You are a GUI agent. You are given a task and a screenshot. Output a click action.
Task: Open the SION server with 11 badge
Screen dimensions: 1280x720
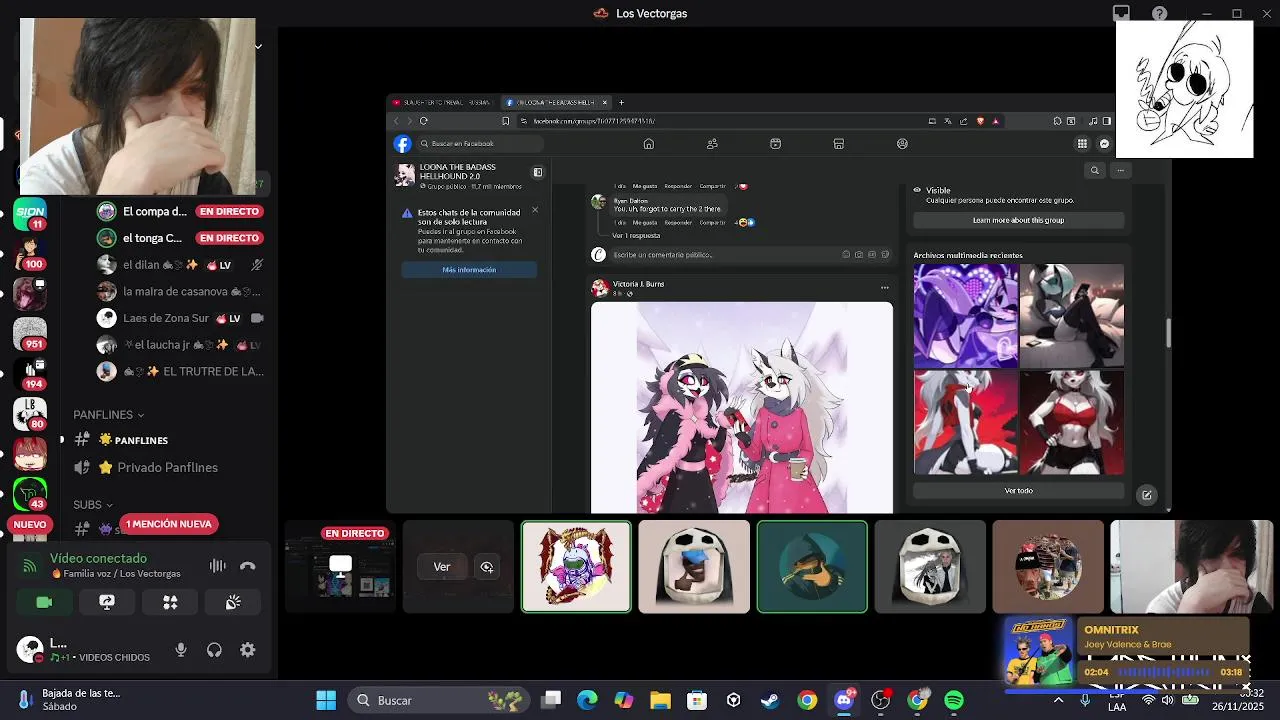click(x=30, y=213)
